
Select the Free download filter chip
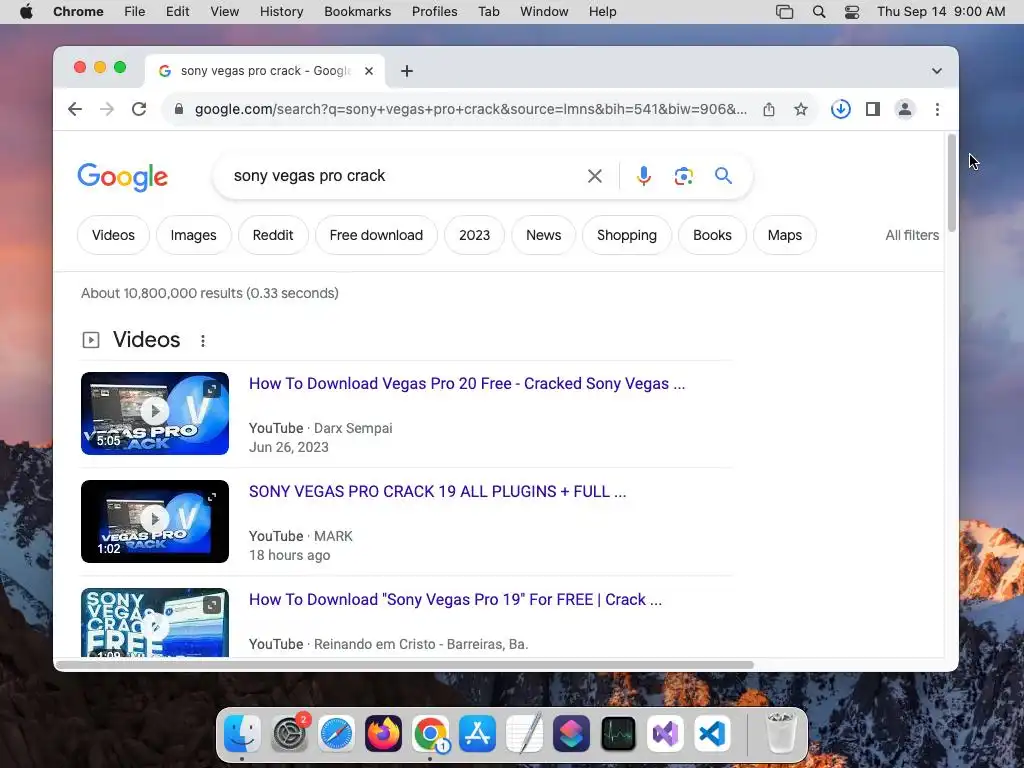click(x=376, y=235)
